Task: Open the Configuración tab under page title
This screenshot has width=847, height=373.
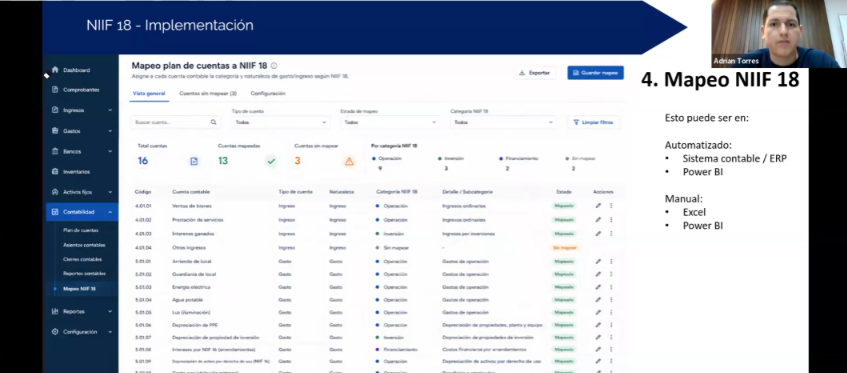Action: (x=268, y=93)
